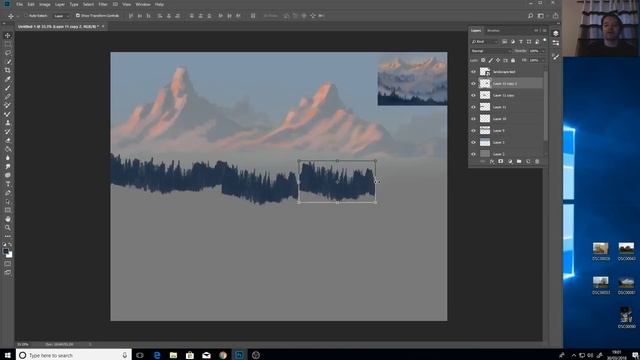Open the Layers panel menu
The width and height of the screenshot is (640, 360).
tap(544, 31)
